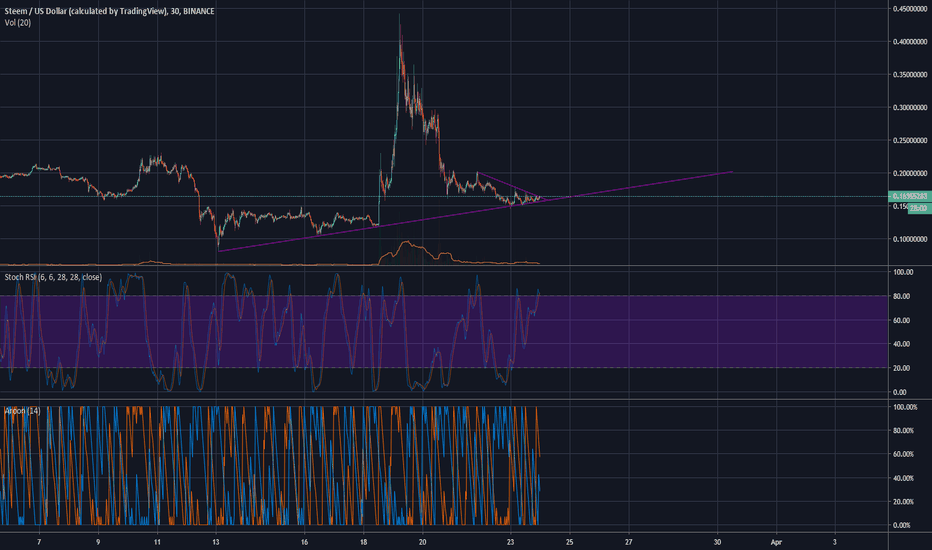This screenshot has width=932, height=550.
Task: Select the 0.30000000 price axis label
Action: 909,108
